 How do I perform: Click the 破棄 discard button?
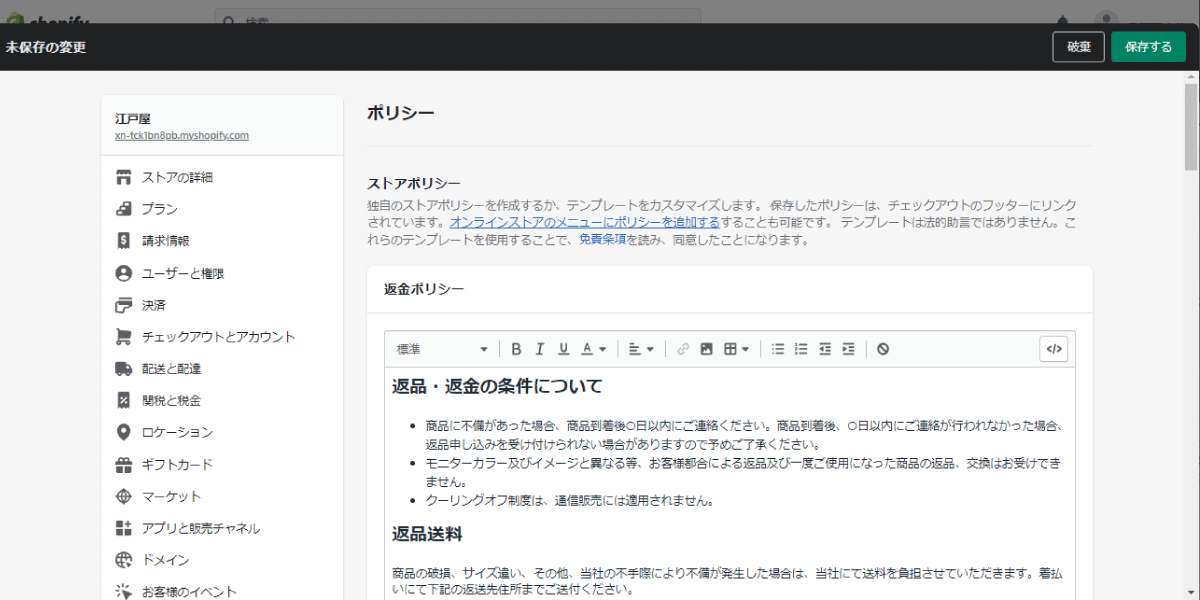[x=1078, y=47]
